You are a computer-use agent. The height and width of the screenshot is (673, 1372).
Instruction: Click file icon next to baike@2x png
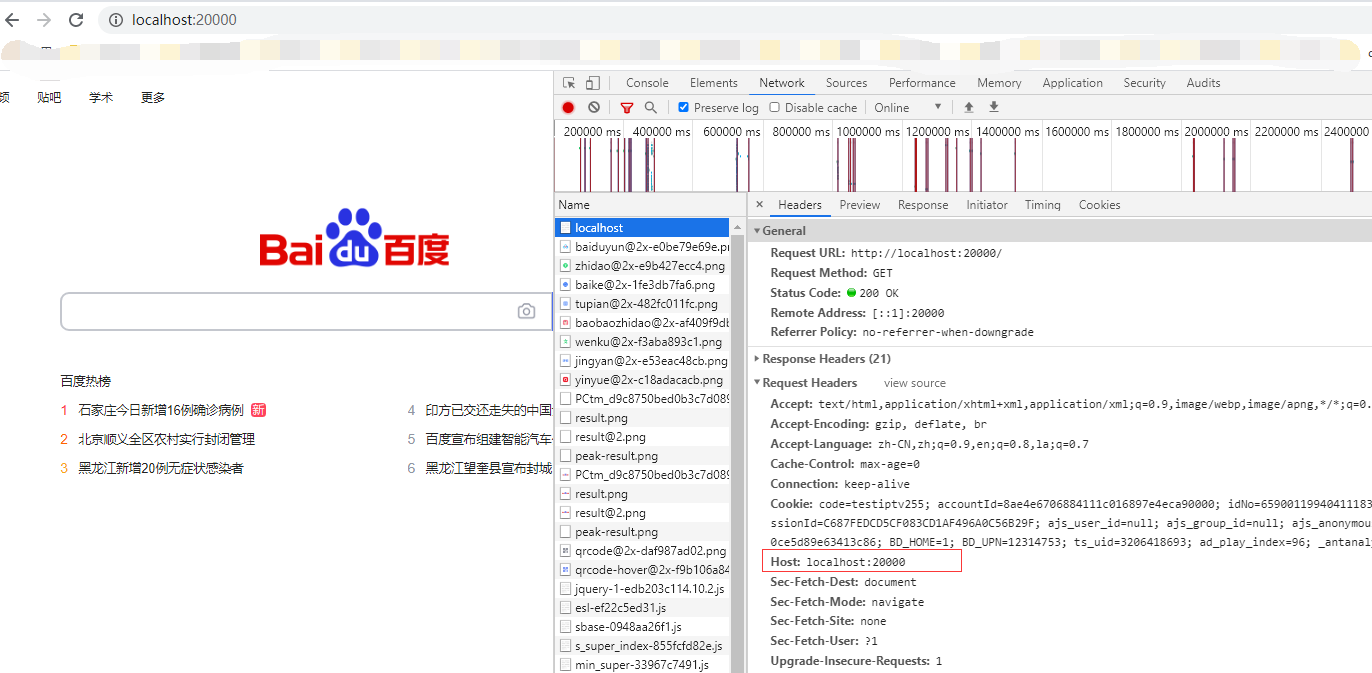pos(565,285)
